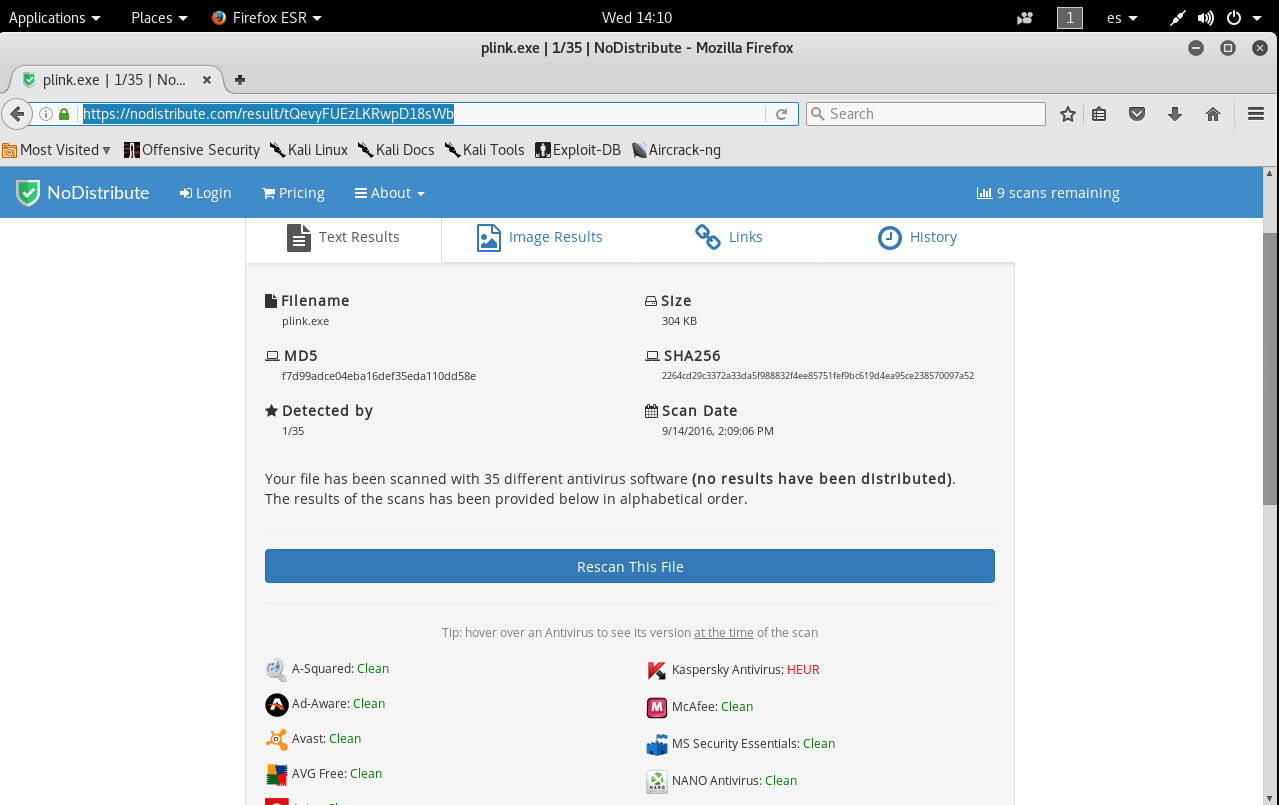Switch to workspace 1 indicator
The height and width of the screenshot is (805, 1279).
(x=1070, y=18)
